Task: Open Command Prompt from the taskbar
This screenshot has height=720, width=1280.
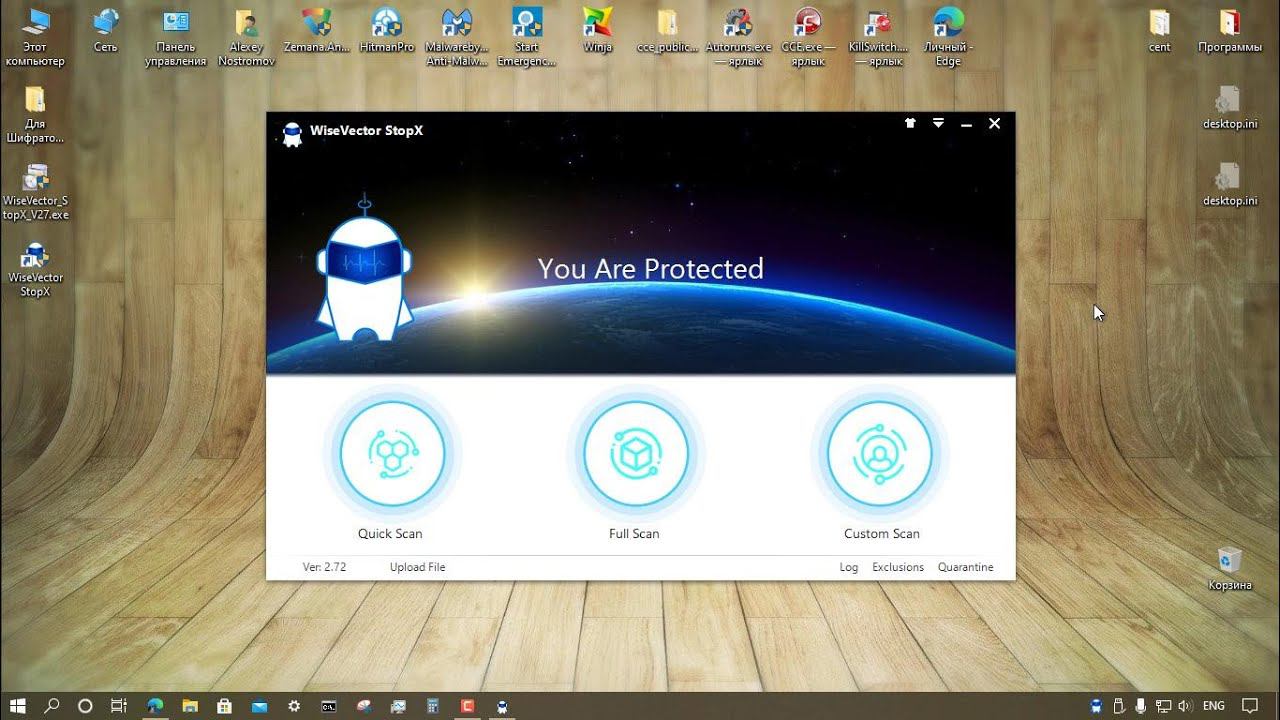Action: coord(328,706)
